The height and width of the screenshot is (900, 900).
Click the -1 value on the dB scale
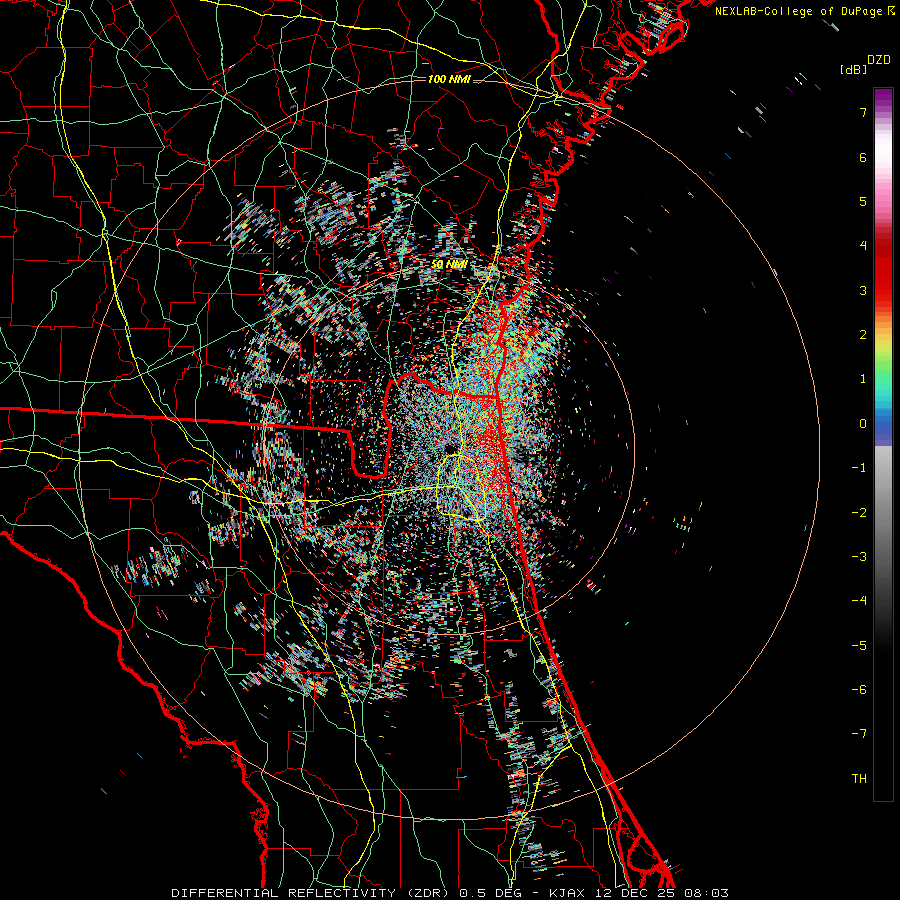point(859,468)
